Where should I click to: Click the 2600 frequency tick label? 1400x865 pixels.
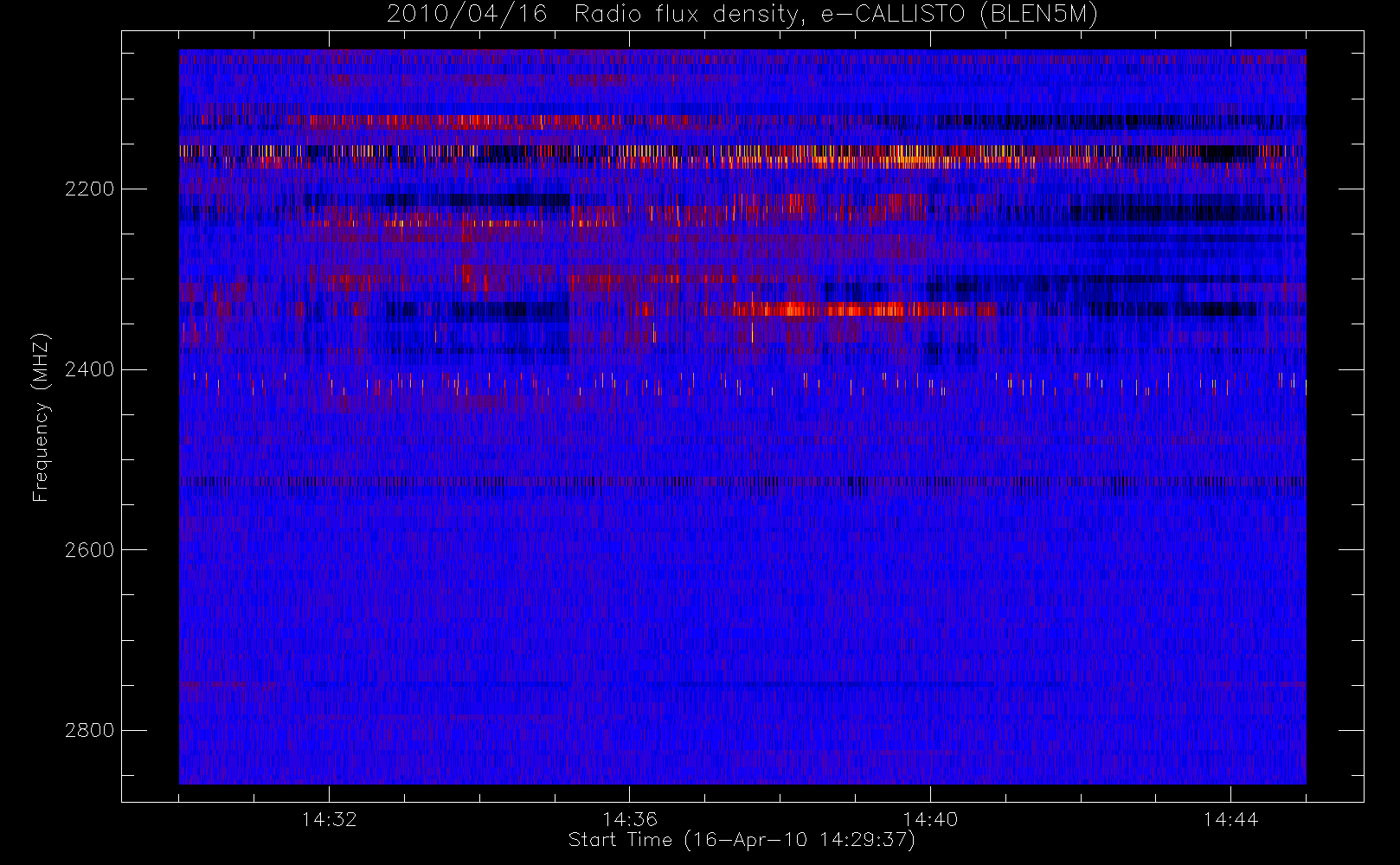[x=89, y=550]
